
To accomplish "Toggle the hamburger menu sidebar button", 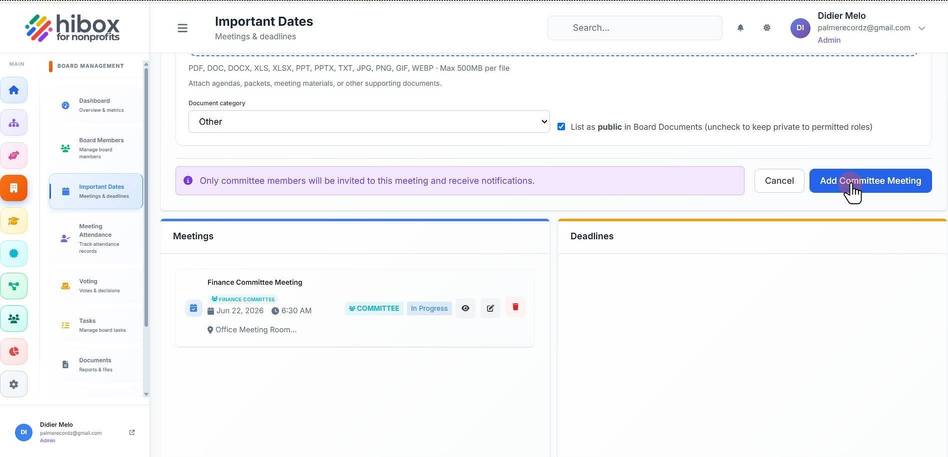I will point(182,28).
